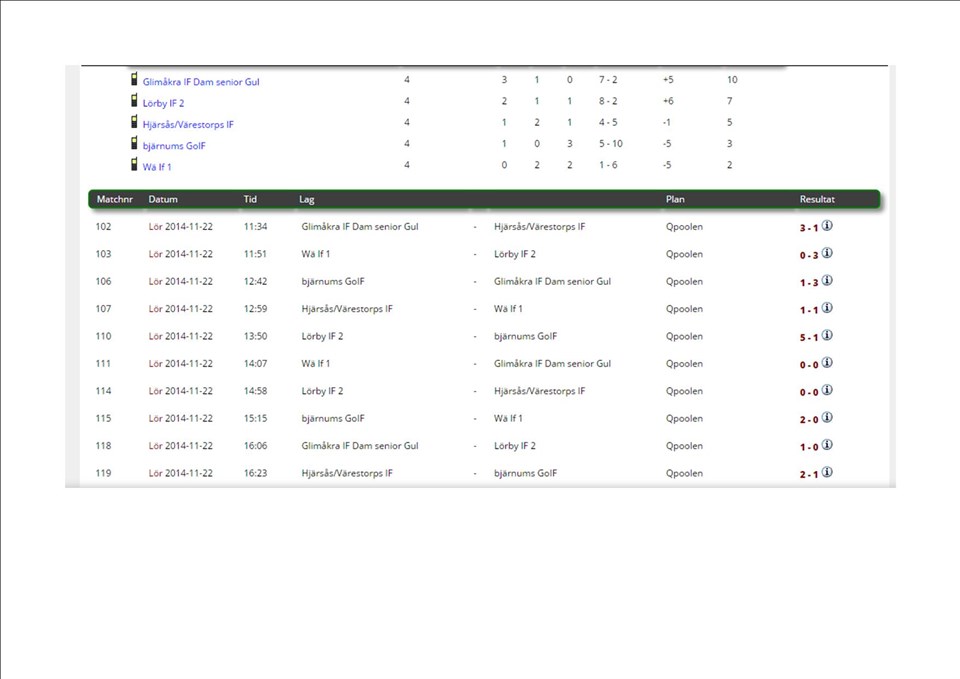Click the Resultat column header
Viewport: 960px width, 679px height.
pyautogui.click(x=817, y=199)
